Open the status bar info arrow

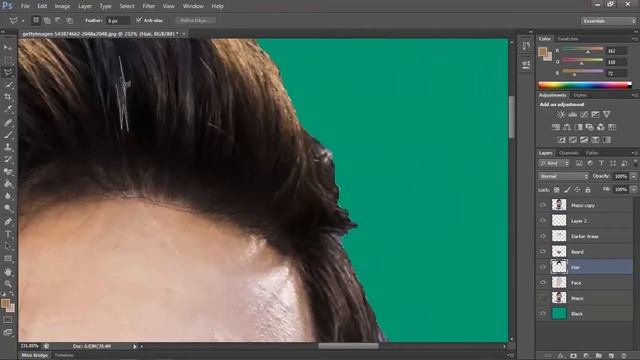point(134,347)
